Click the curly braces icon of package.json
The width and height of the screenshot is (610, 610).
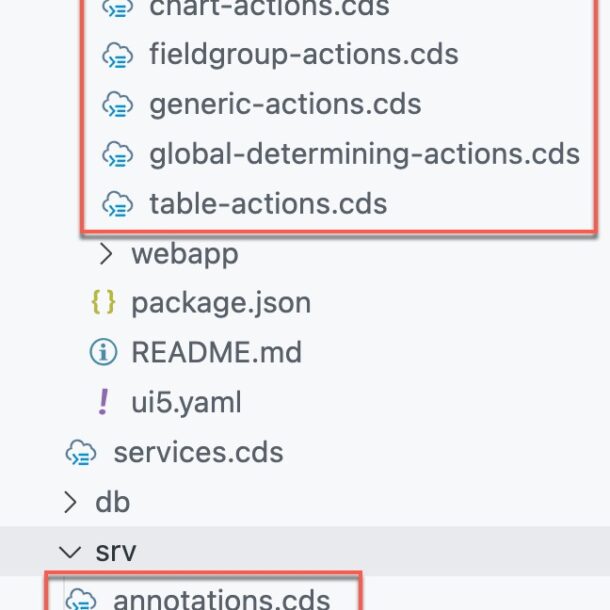tap(103, 302)
